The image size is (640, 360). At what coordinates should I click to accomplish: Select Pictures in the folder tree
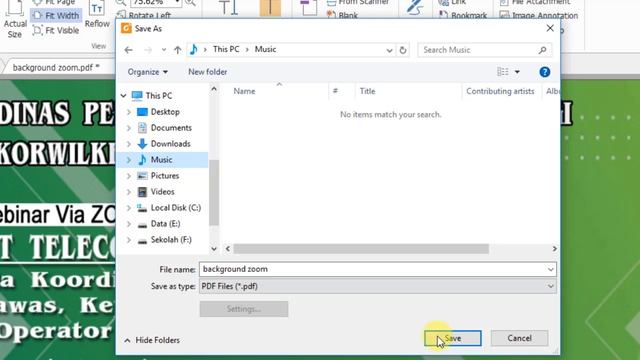(x=164, y=176)
